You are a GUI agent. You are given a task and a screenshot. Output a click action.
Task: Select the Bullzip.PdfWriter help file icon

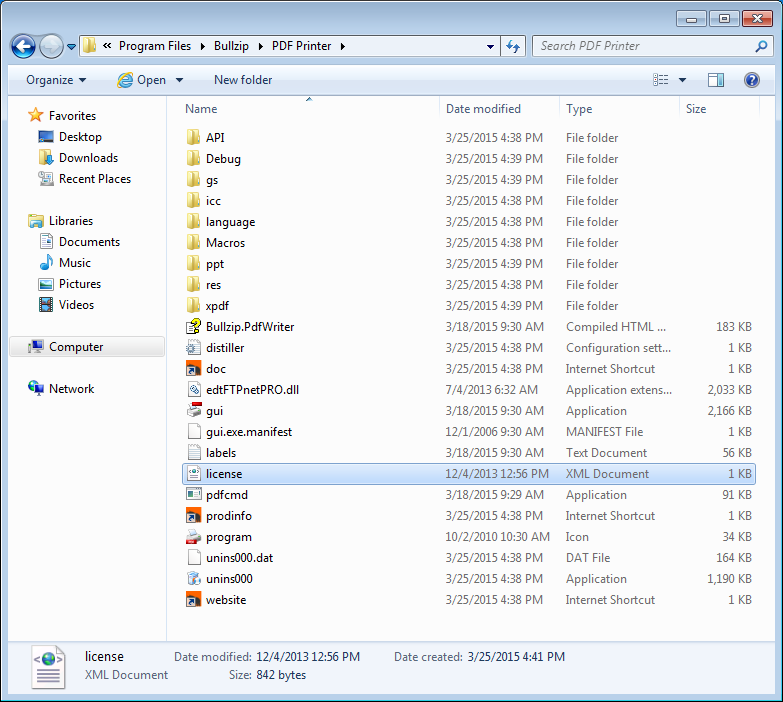[193, 327]
